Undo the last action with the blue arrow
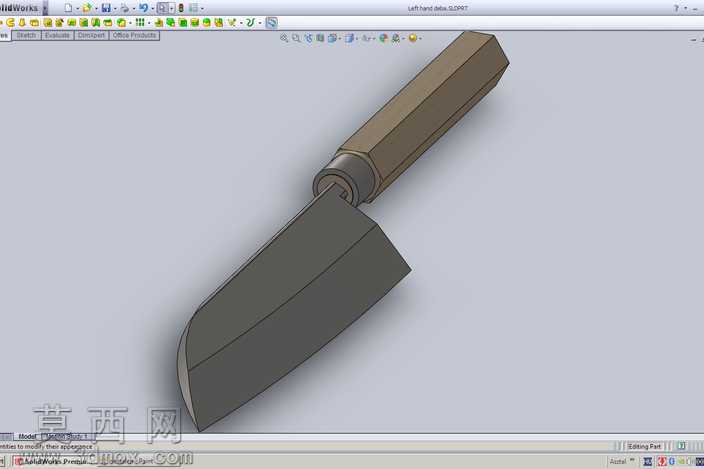 point(143,8)
